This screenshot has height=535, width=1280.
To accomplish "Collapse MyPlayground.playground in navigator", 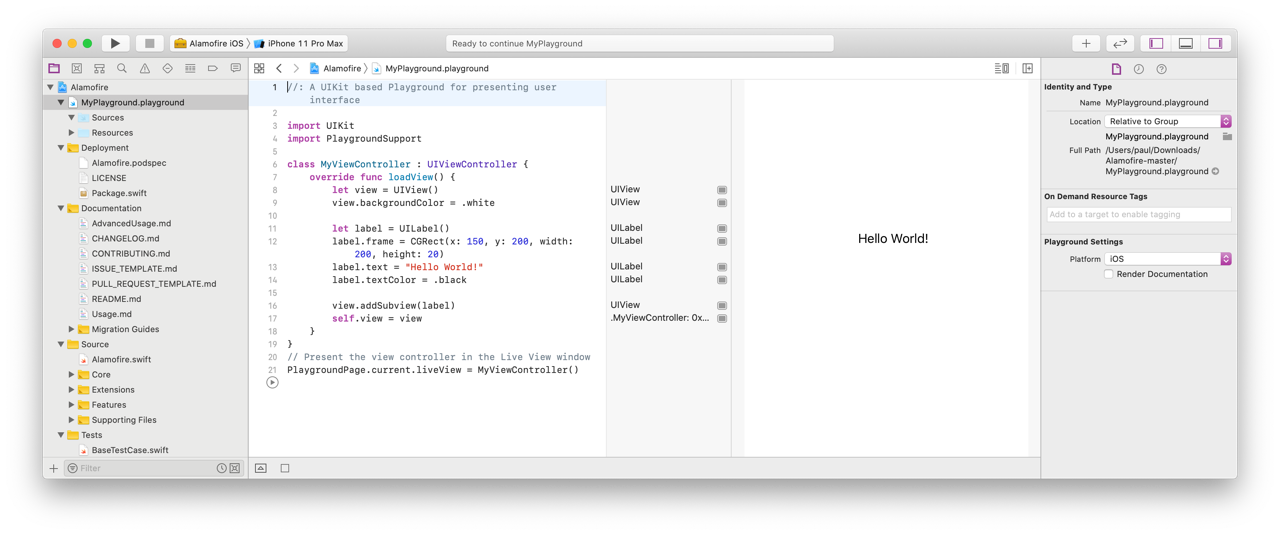I will 61,102.
